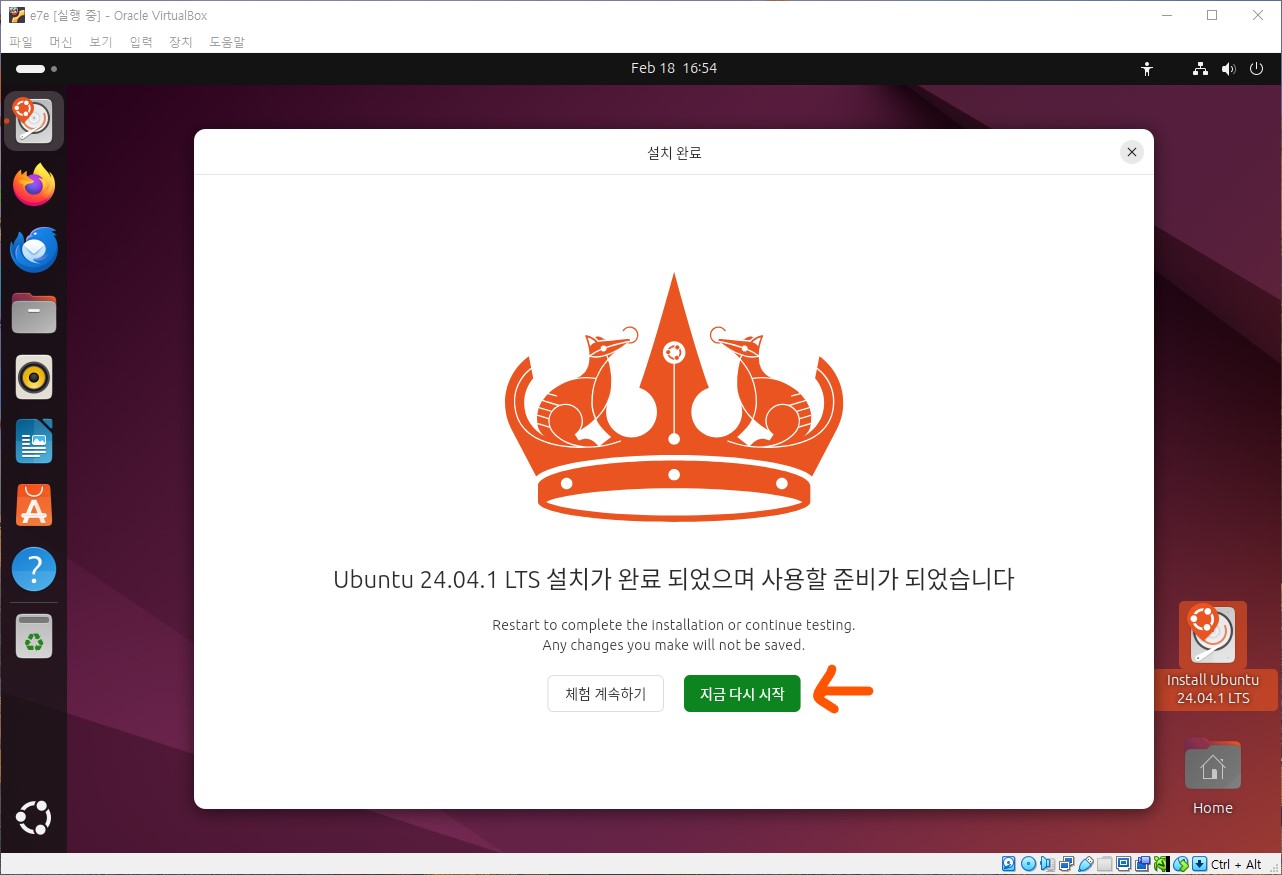Click the 체험 계속하기 button

606,694
